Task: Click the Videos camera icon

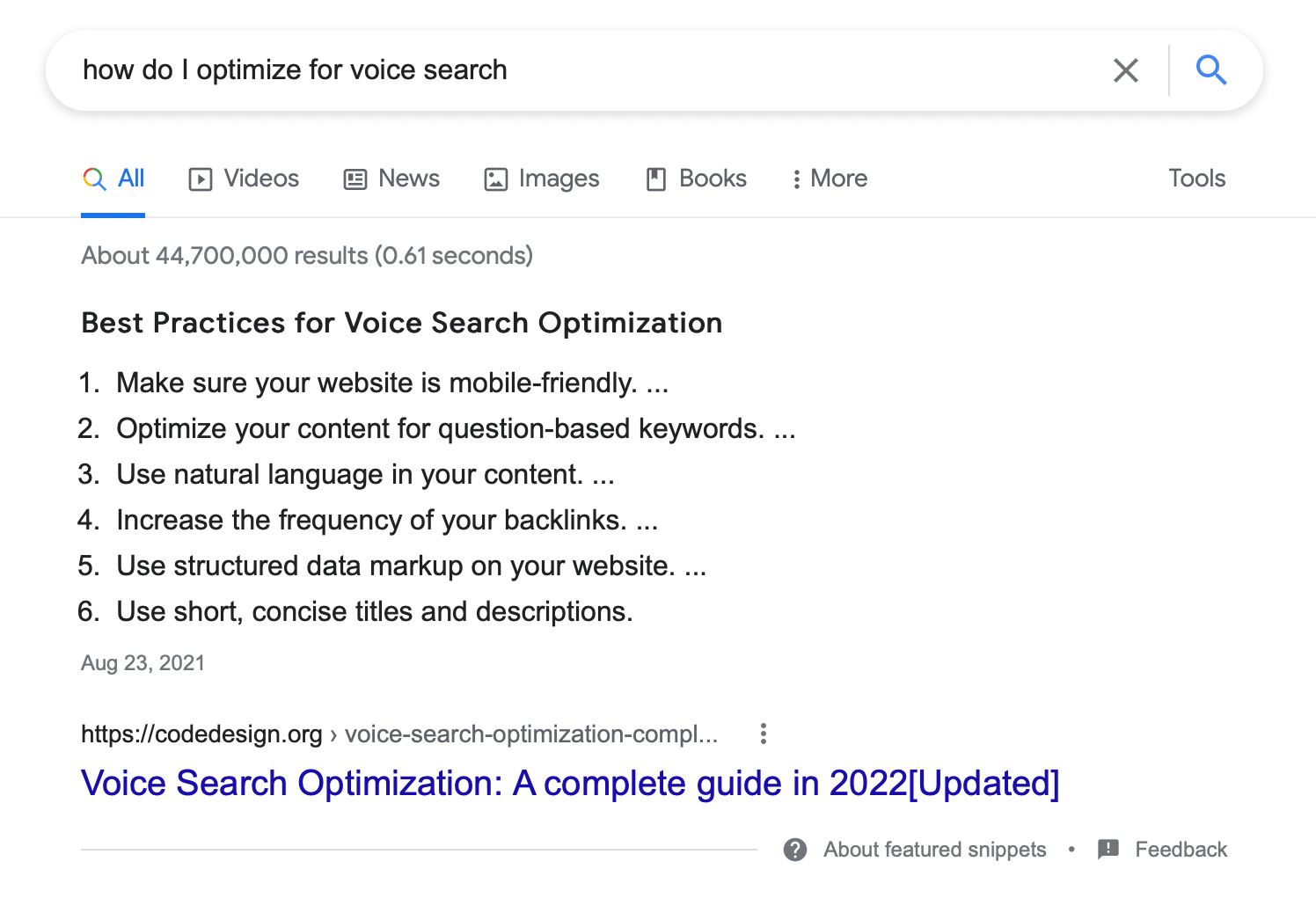Action: 201,179
